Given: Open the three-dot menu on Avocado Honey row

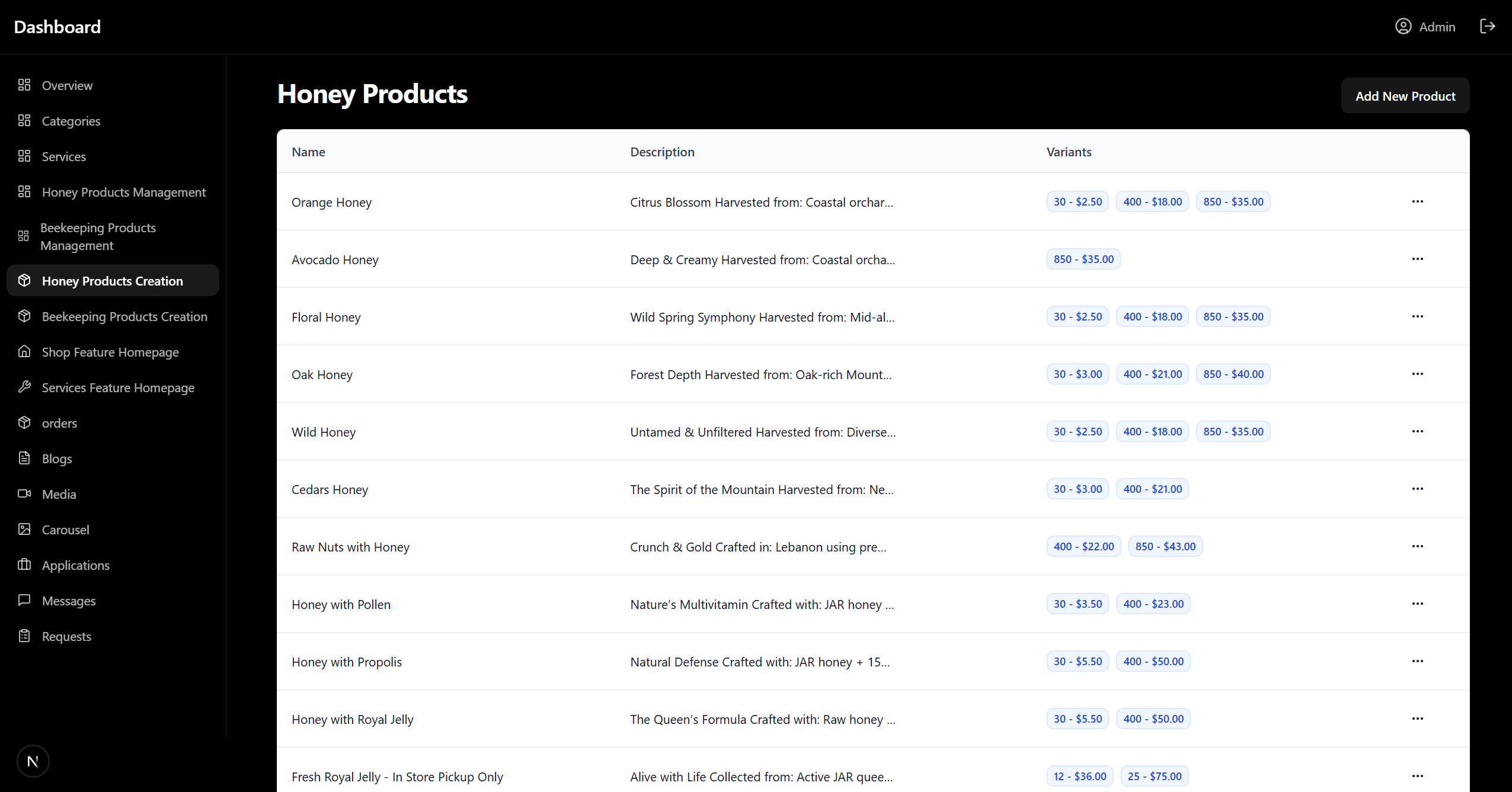Looking at the screenshot, I should click(1418, 259).
